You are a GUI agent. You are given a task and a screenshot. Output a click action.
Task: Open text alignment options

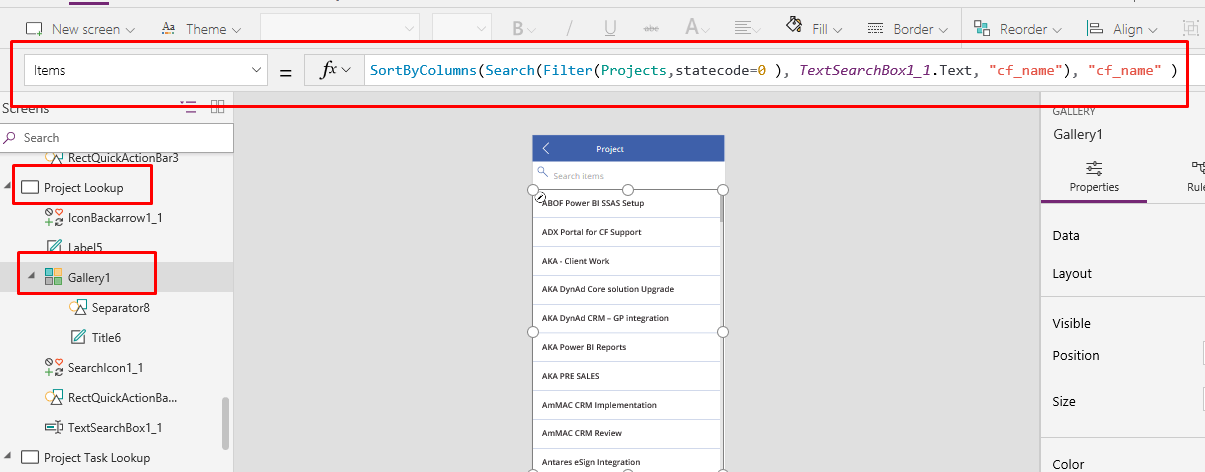(x=745, y=29)
